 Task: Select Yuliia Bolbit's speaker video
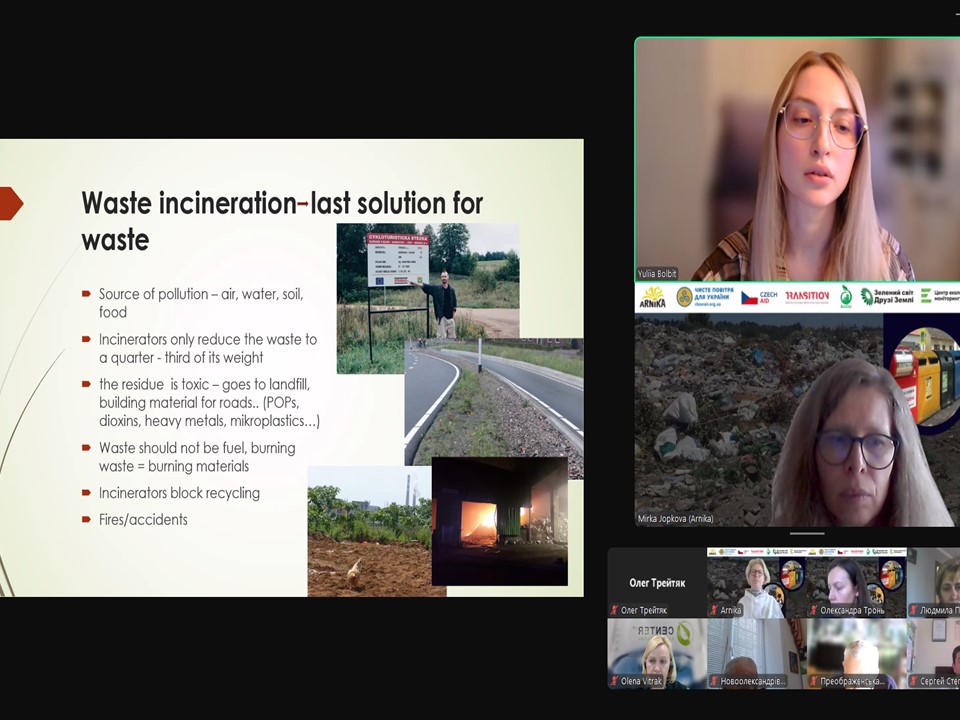pyautogui.click(x=797, y=159)
